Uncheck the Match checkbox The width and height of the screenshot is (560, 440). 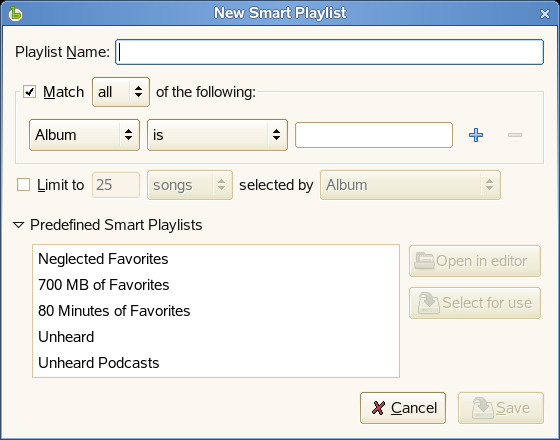click(29, 92)
